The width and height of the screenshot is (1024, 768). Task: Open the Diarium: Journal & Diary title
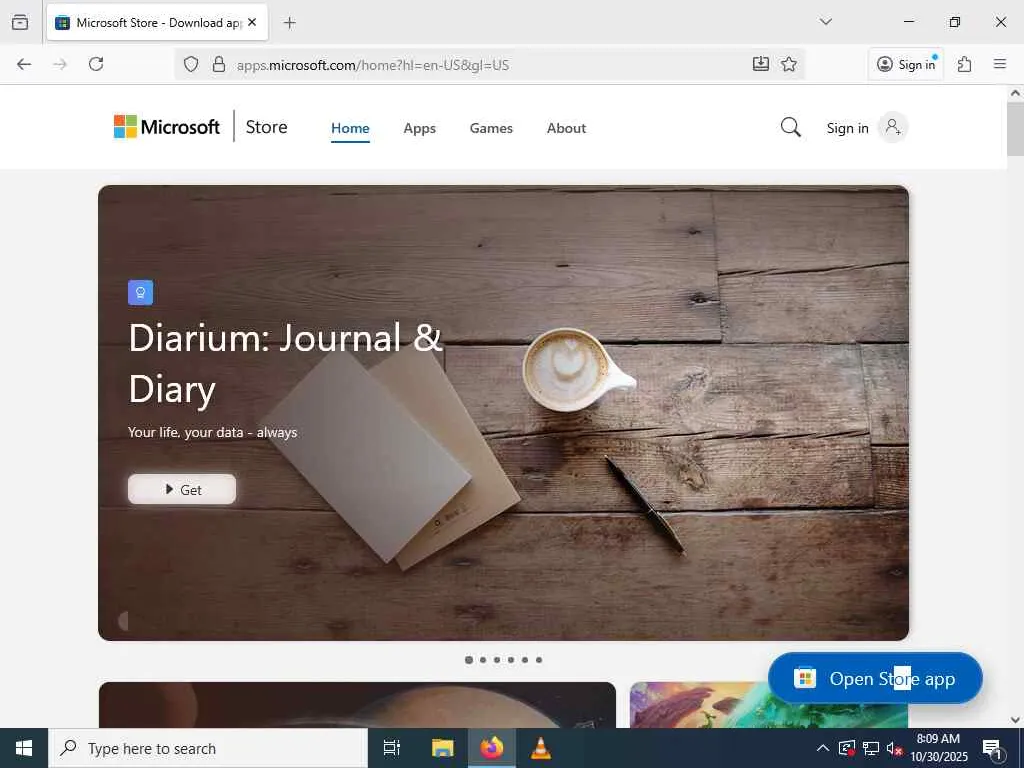coord(285,364)
